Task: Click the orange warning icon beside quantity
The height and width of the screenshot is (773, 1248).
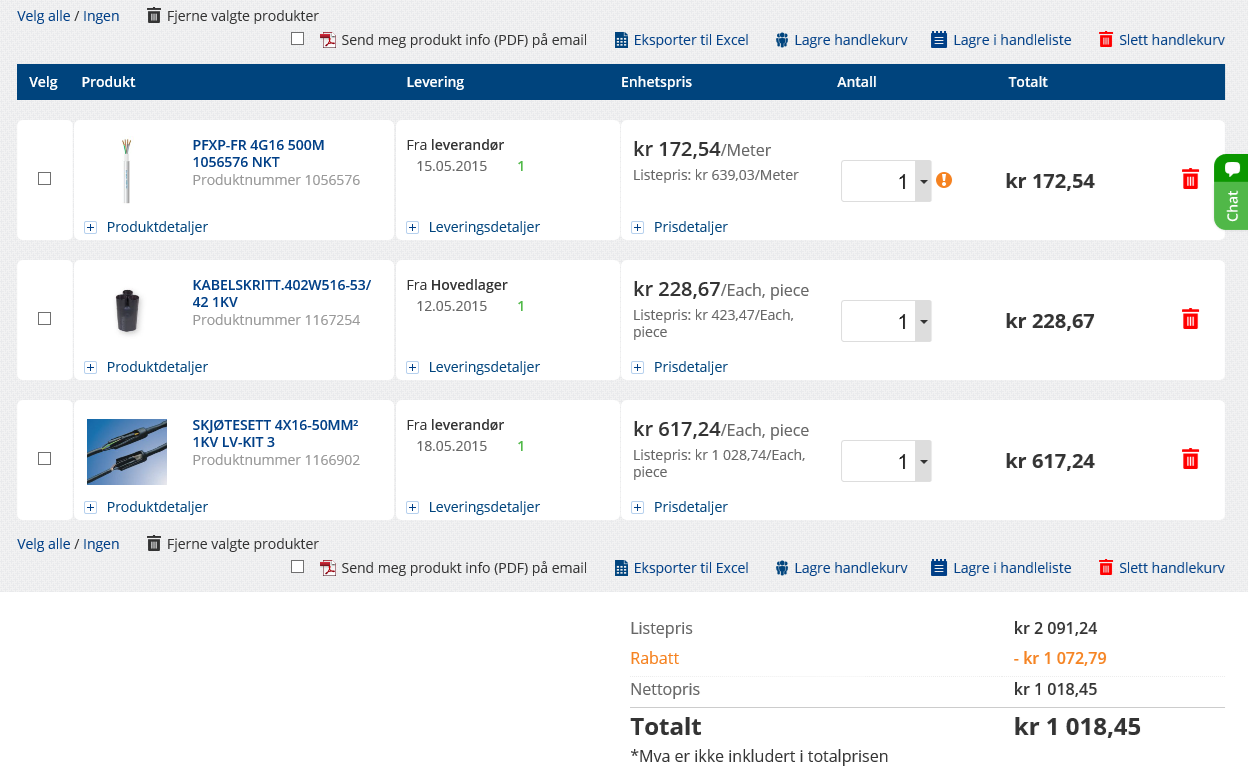Action: [944, 180]
